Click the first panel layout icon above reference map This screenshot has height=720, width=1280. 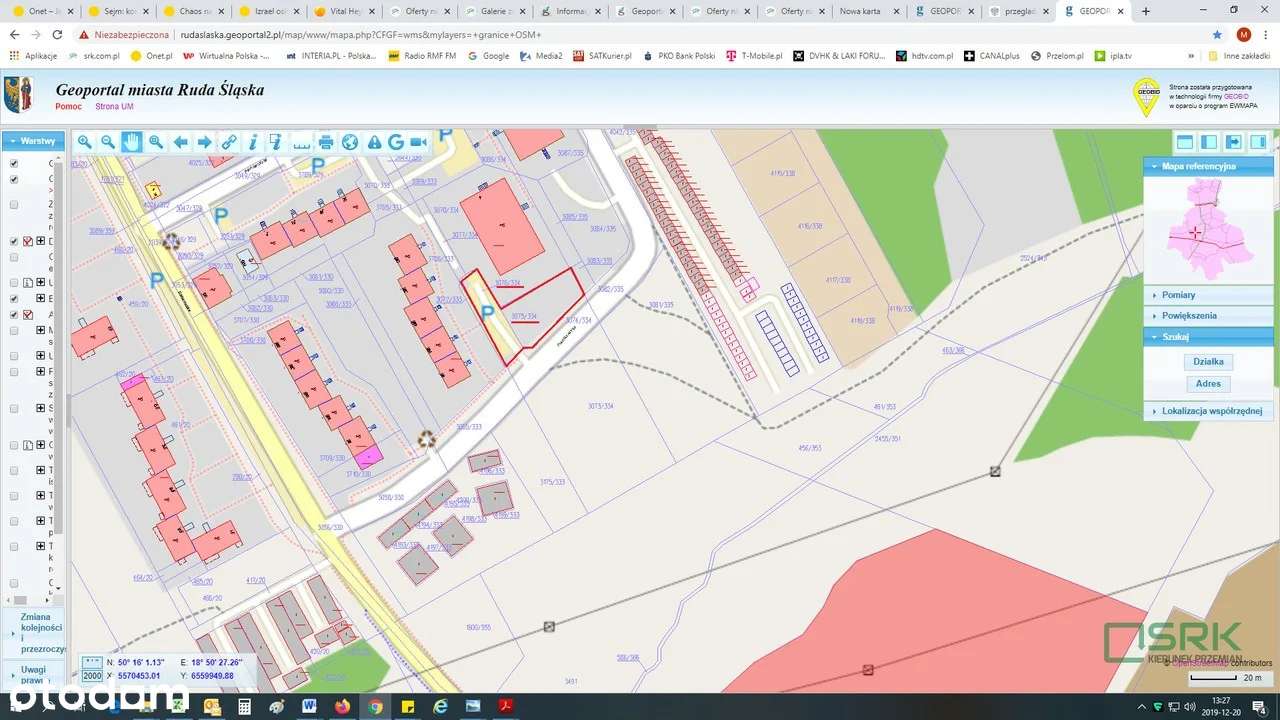(x=1185, y=142)
